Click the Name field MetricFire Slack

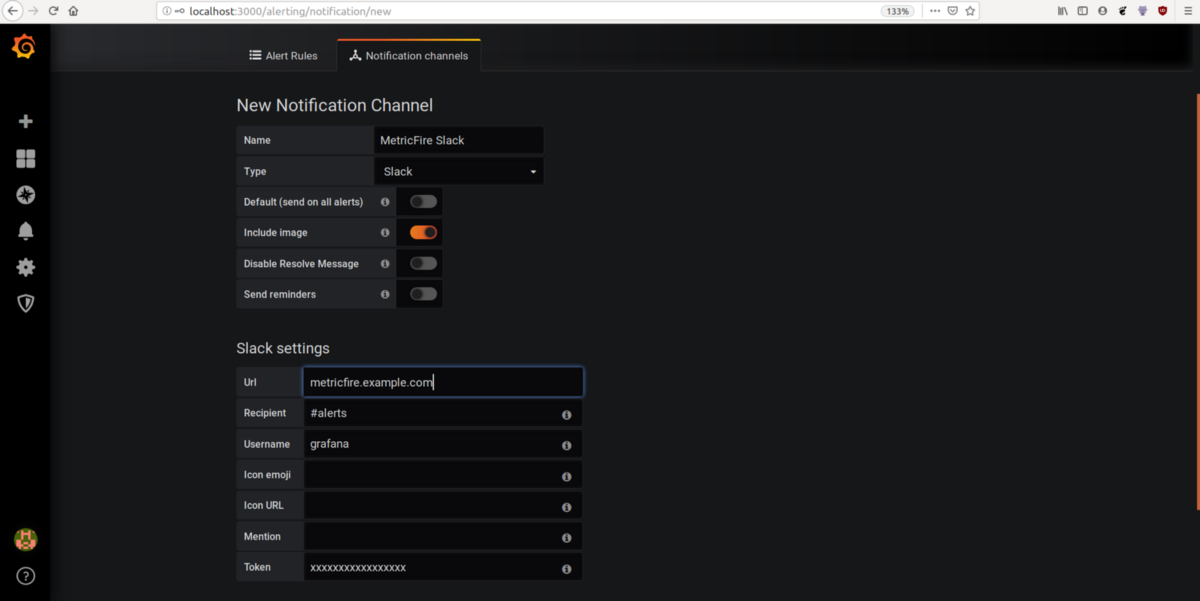click(x=459, y=140)
